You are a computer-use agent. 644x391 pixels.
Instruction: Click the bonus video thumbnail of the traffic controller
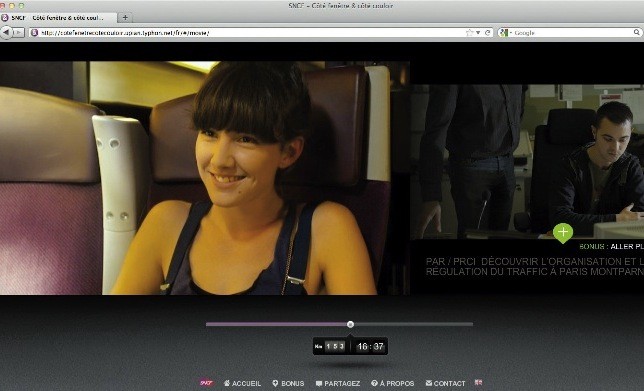(527, 161)
